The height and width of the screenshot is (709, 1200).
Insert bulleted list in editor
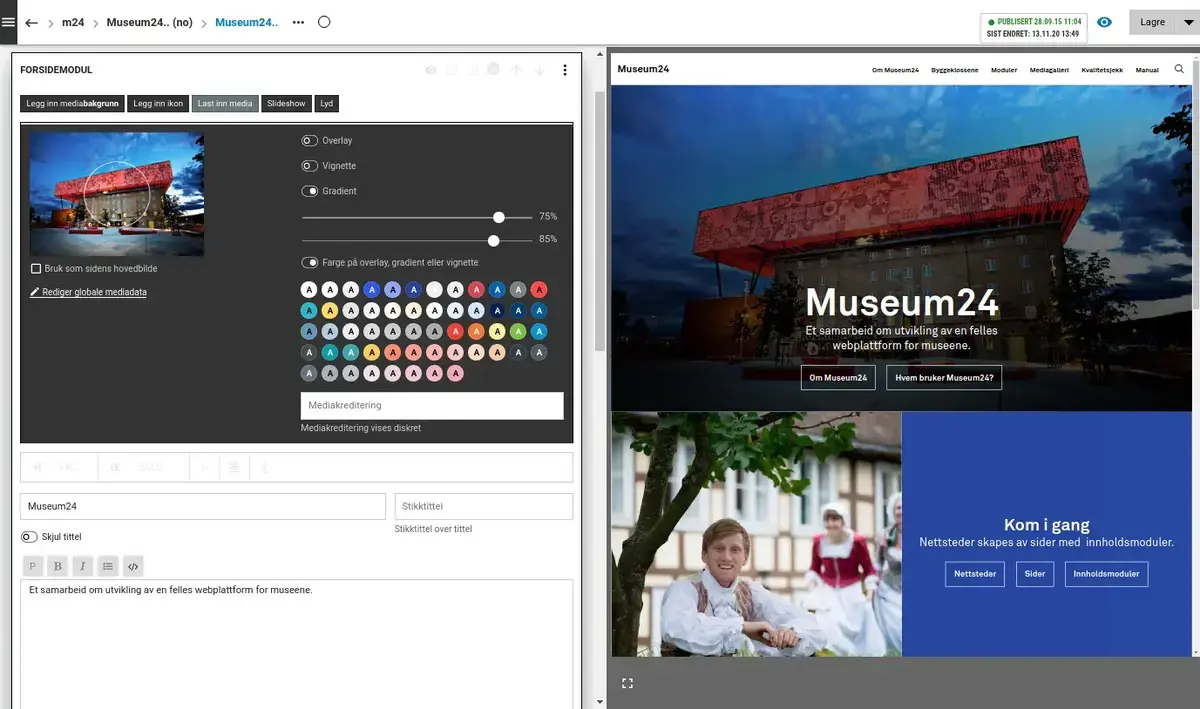pyautogui.click(x=108, y=566)
